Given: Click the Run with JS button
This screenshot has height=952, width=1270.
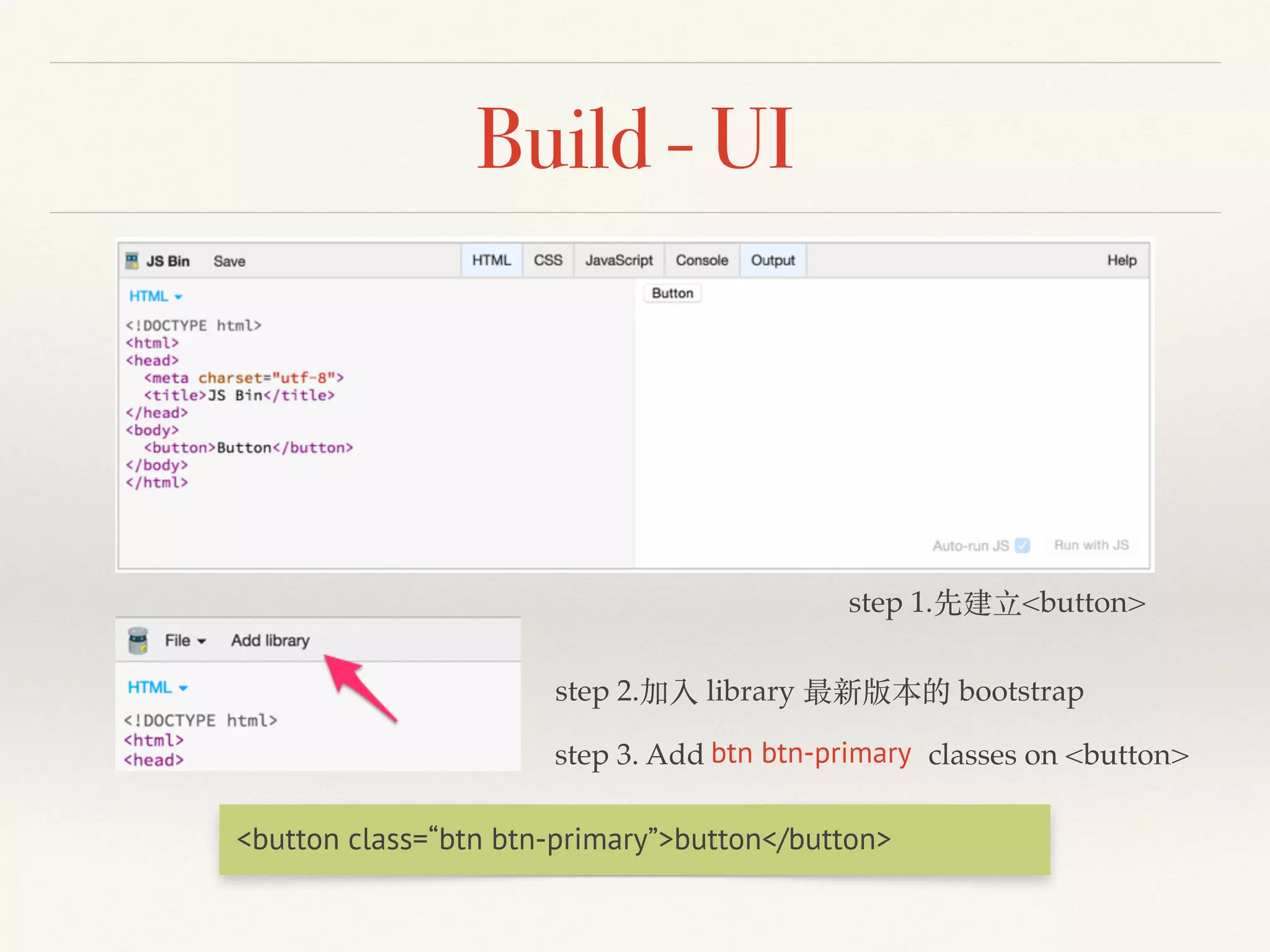Looking at the screenshot, I should [x=1091, y=545].
